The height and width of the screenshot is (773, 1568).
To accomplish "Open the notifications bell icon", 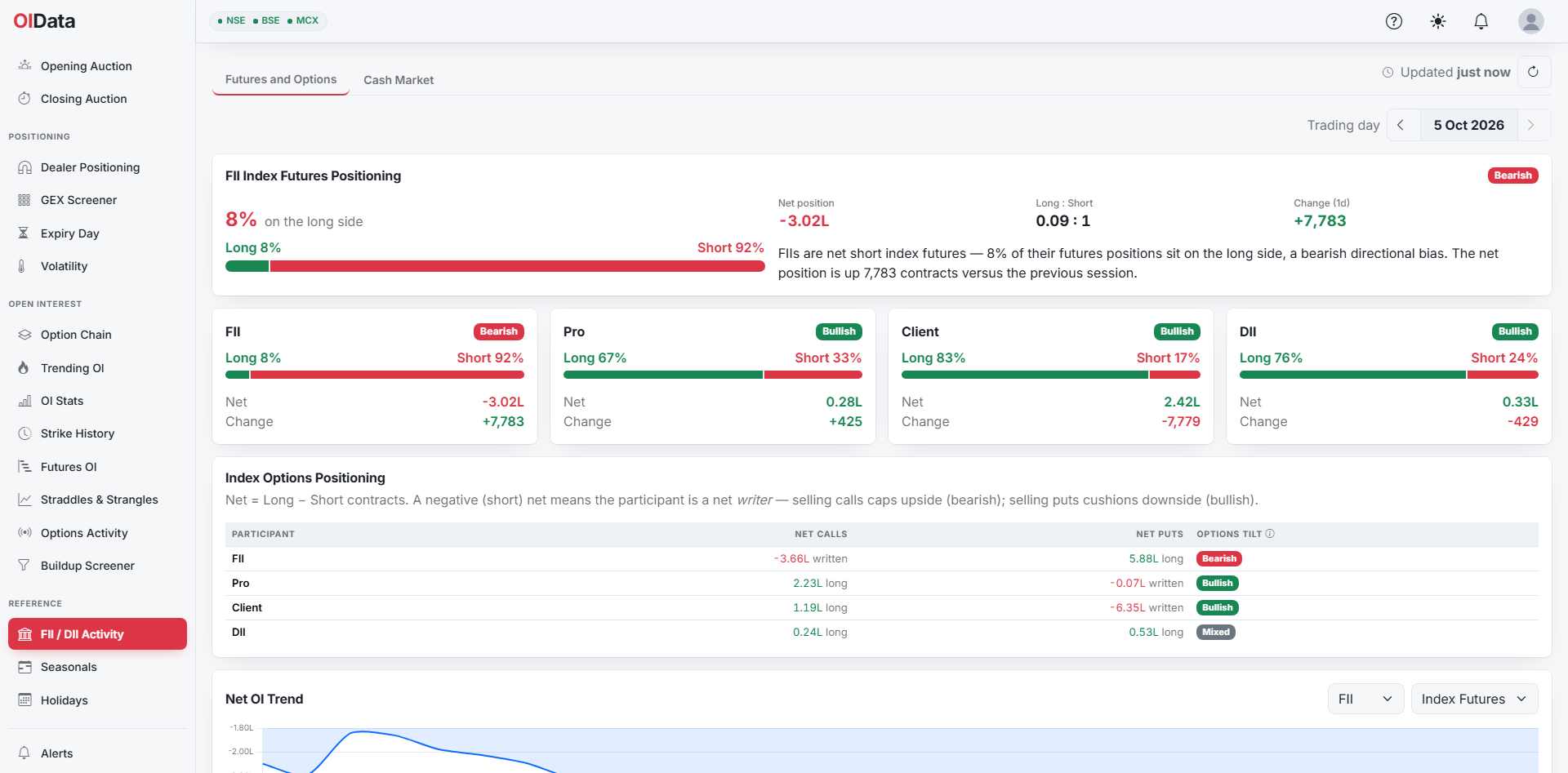I will [x=1481, y=21].
